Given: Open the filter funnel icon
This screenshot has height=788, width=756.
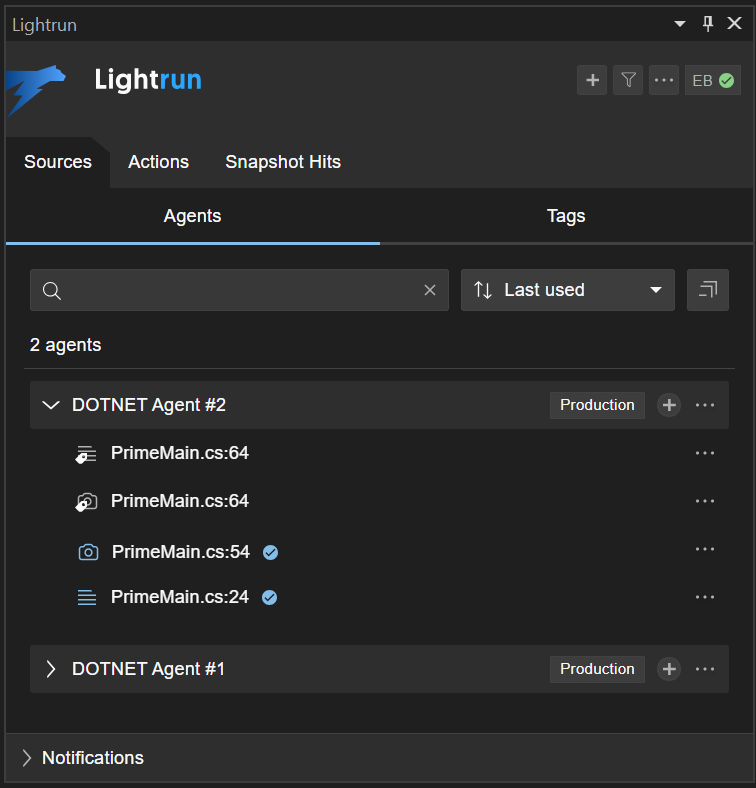Looking at the screenshot, I should coord(628,80).
